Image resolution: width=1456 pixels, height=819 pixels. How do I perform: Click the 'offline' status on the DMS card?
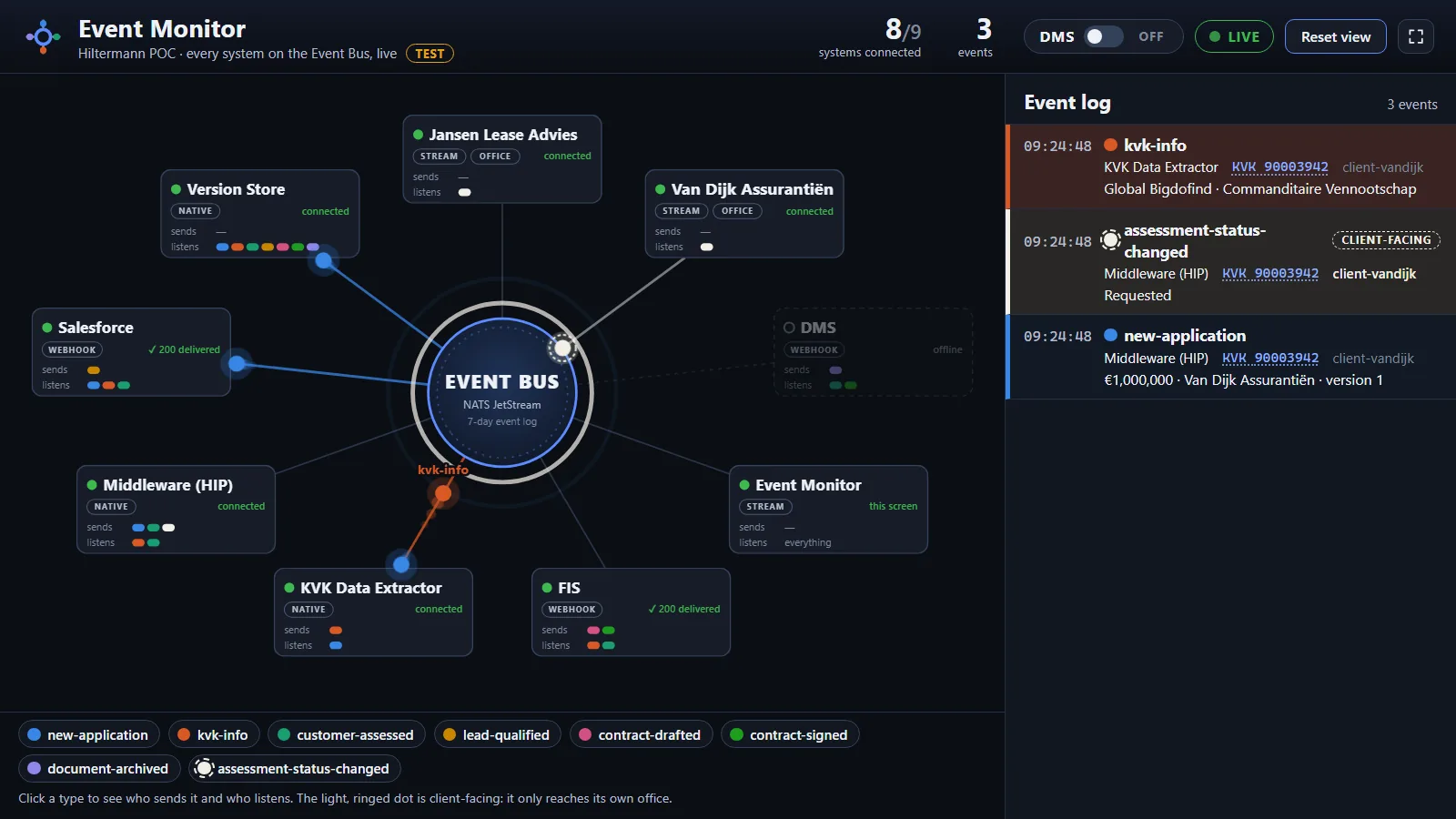click(x=947, y=349)
